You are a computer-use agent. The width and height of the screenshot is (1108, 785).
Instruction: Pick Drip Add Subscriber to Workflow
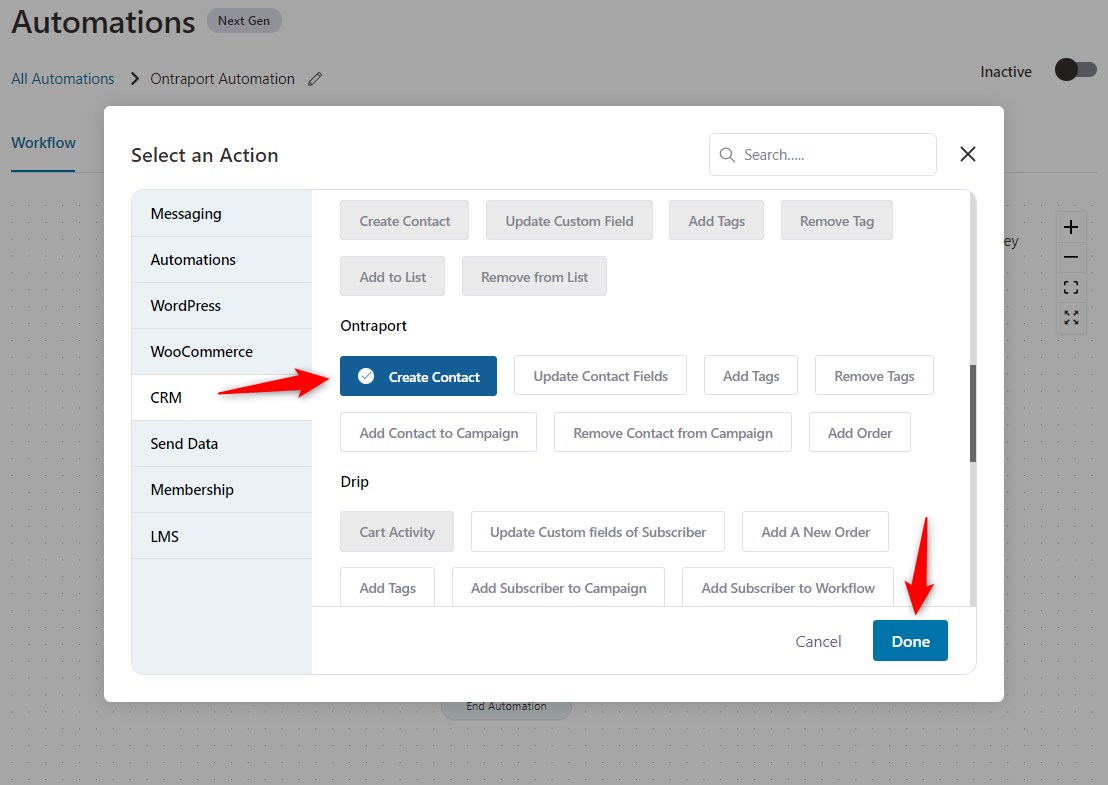[788, 588]
